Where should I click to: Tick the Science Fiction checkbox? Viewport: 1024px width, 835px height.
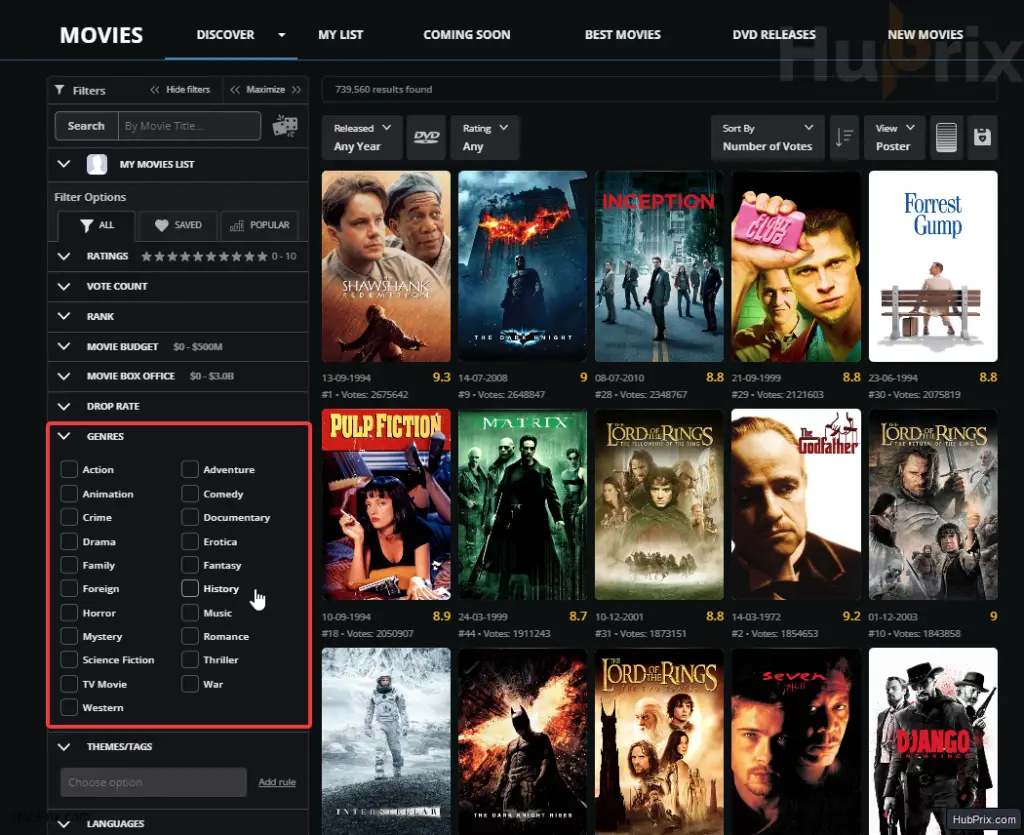click(69, 659)
